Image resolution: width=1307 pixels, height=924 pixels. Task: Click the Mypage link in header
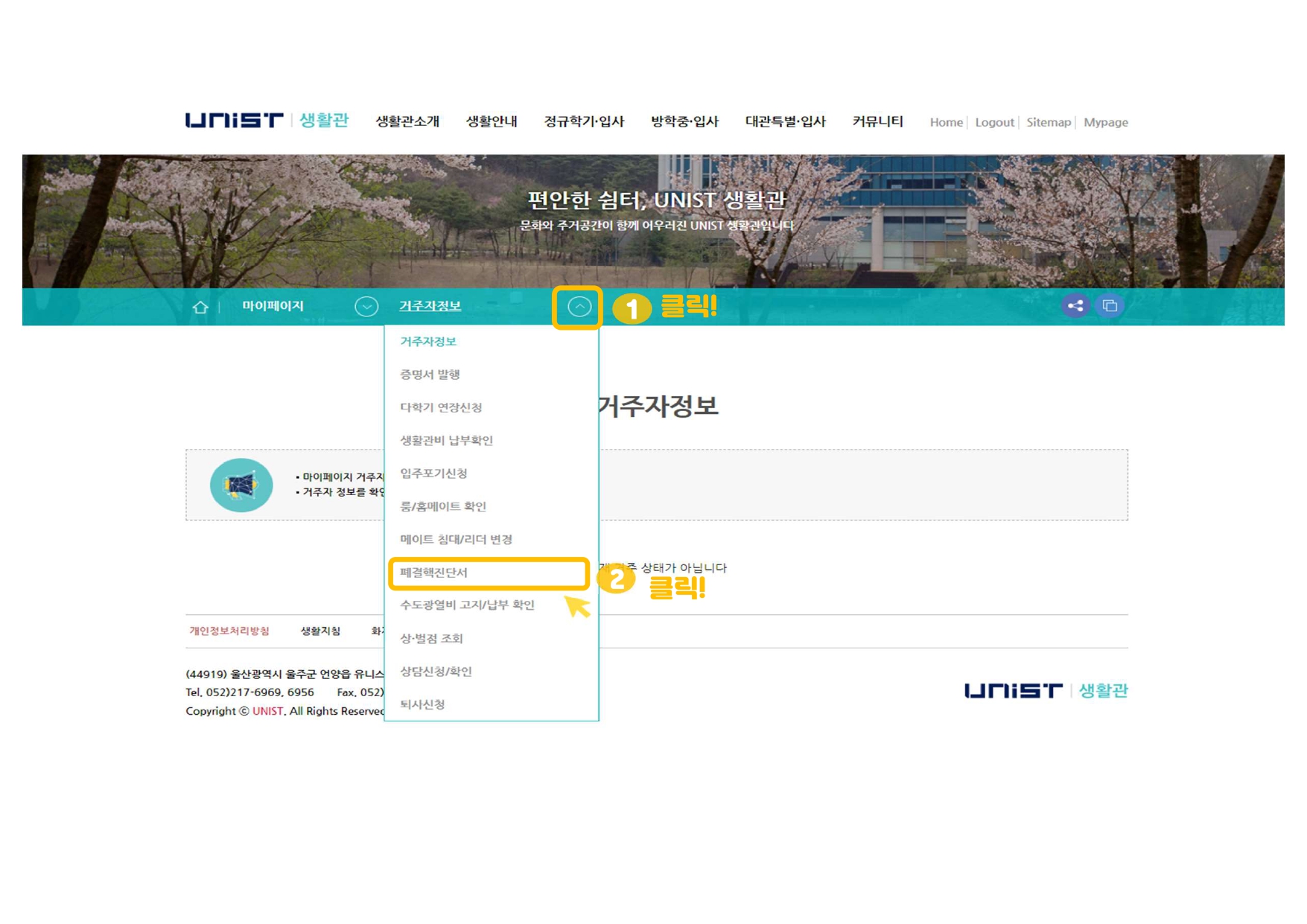click(1105, 123)
